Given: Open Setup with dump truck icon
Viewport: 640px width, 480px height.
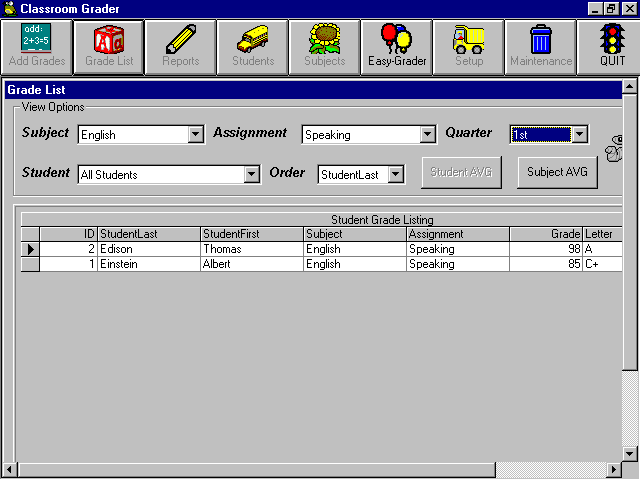Looking at the screenshot, I should click(x=468, y=47).
